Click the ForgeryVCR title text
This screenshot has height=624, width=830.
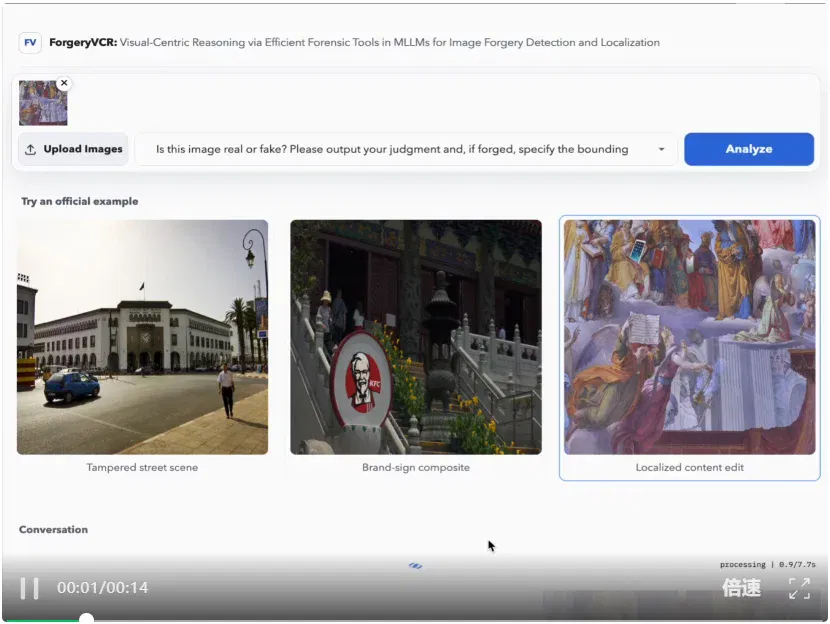click(83, 42)
